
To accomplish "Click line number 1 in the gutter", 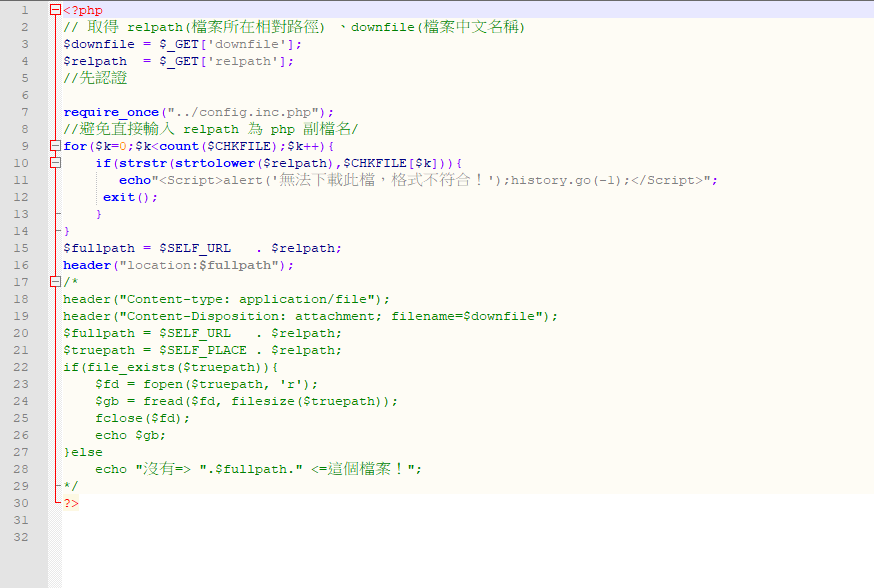I will click(25, 10).
